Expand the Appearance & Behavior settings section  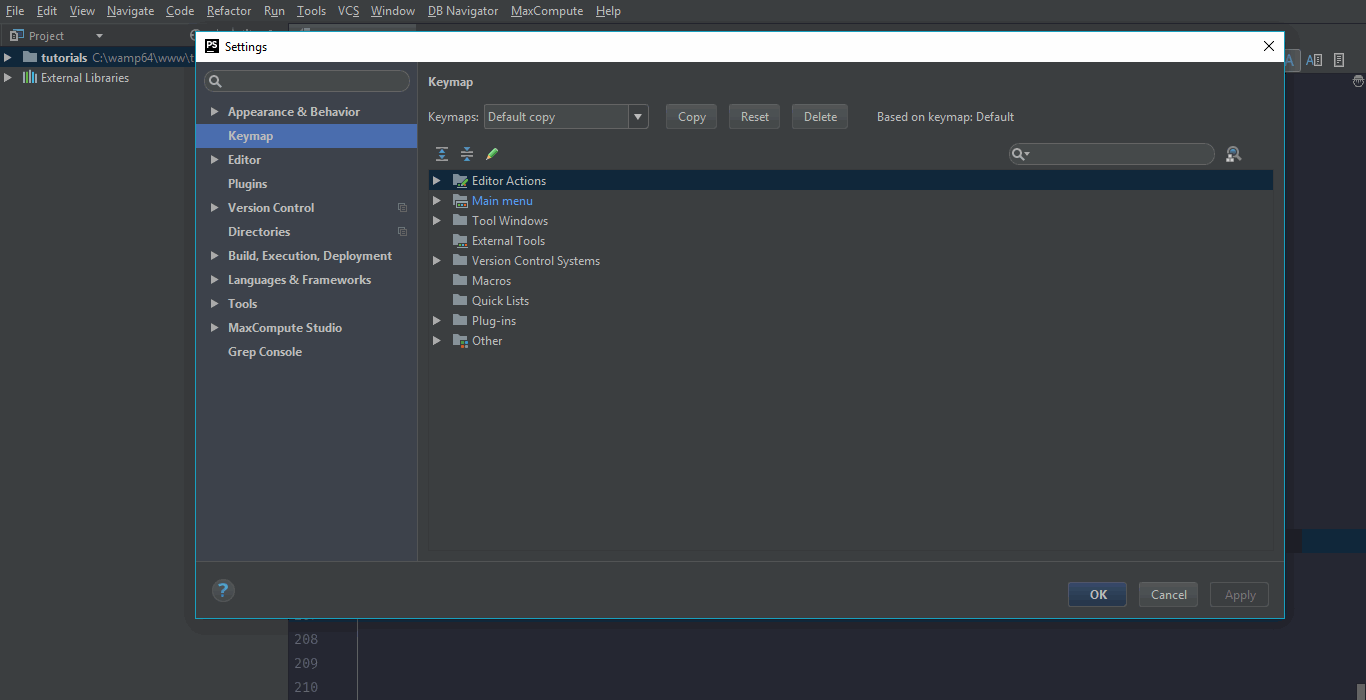tap(214, 112)
